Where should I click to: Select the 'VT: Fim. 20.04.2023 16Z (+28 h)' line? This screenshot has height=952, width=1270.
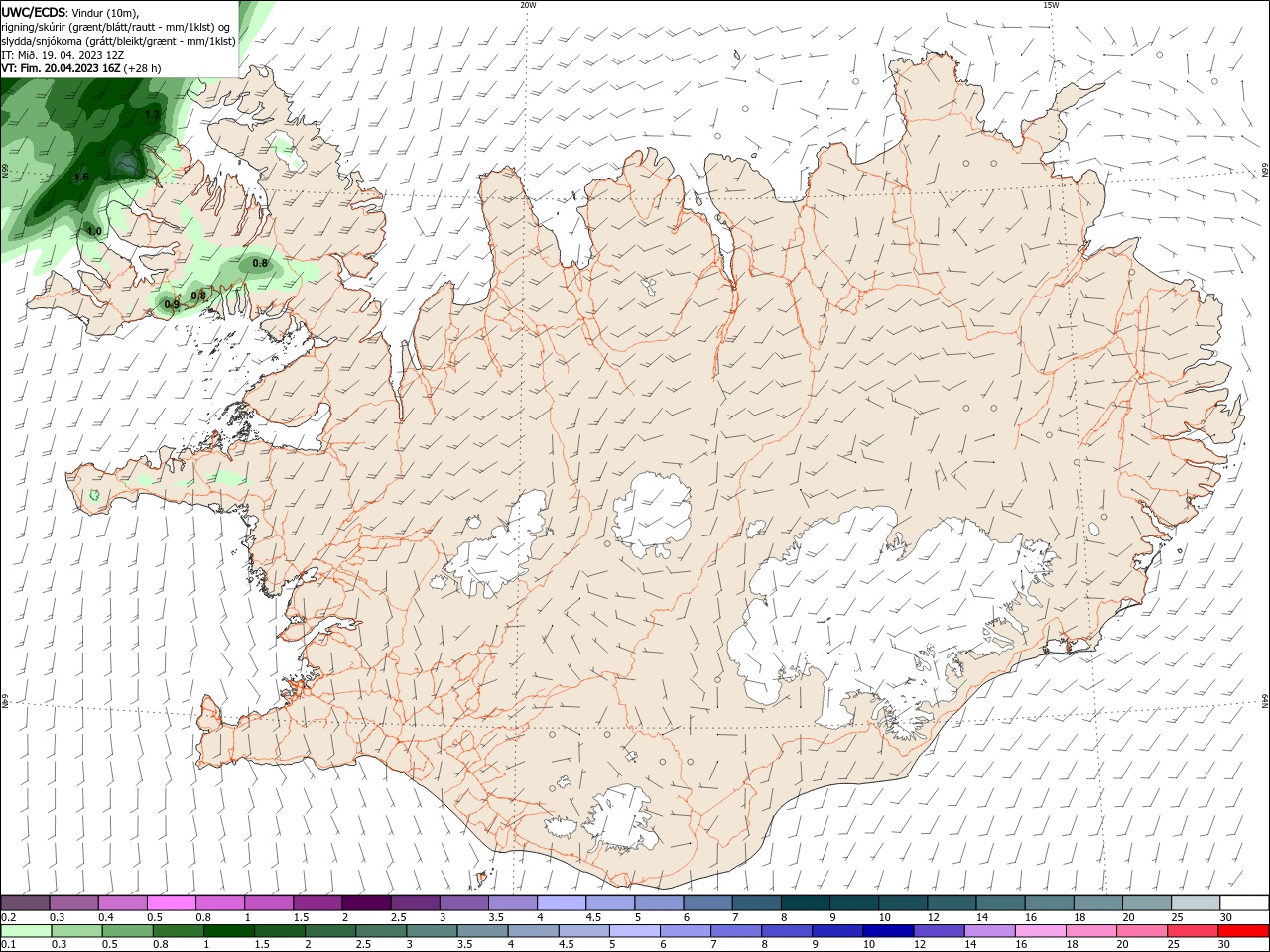(x=81, y=68)
